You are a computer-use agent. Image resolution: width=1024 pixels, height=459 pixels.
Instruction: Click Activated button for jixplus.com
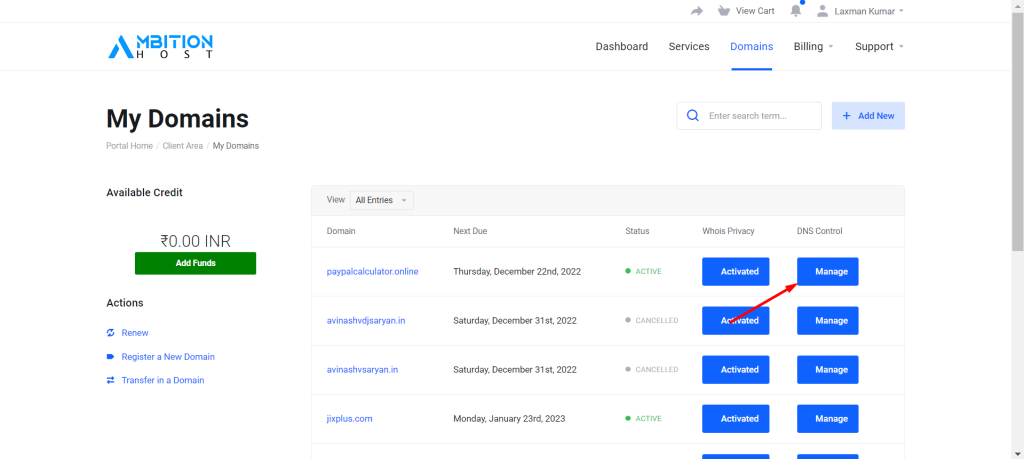pos(735,419)
